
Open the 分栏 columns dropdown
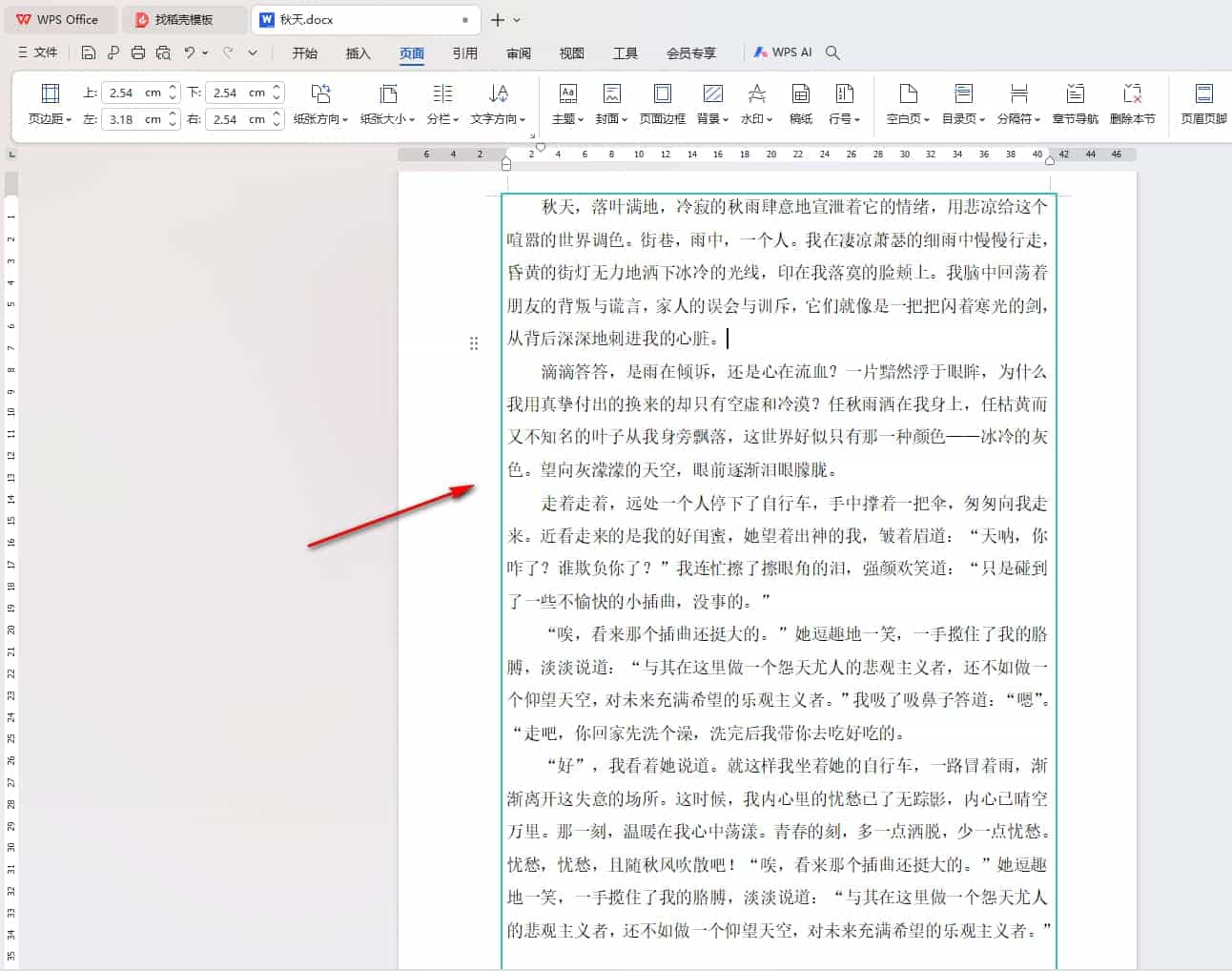click(442, 105)
